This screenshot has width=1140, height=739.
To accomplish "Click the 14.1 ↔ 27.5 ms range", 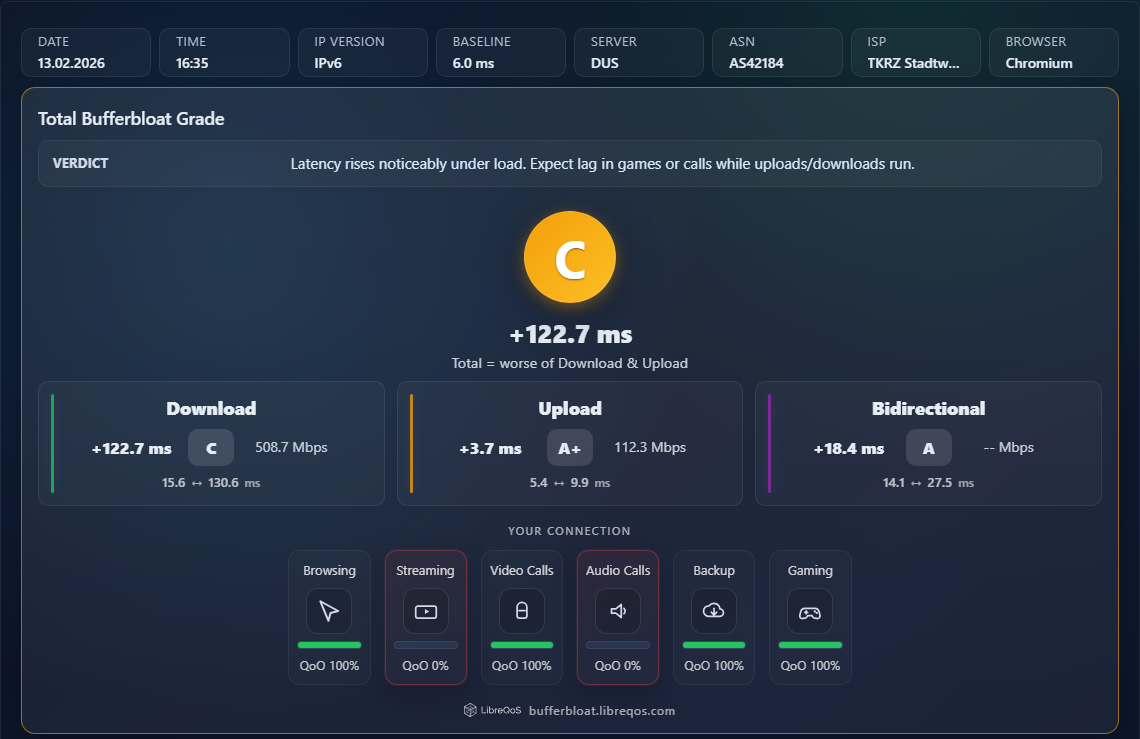I will pos(928,482).
